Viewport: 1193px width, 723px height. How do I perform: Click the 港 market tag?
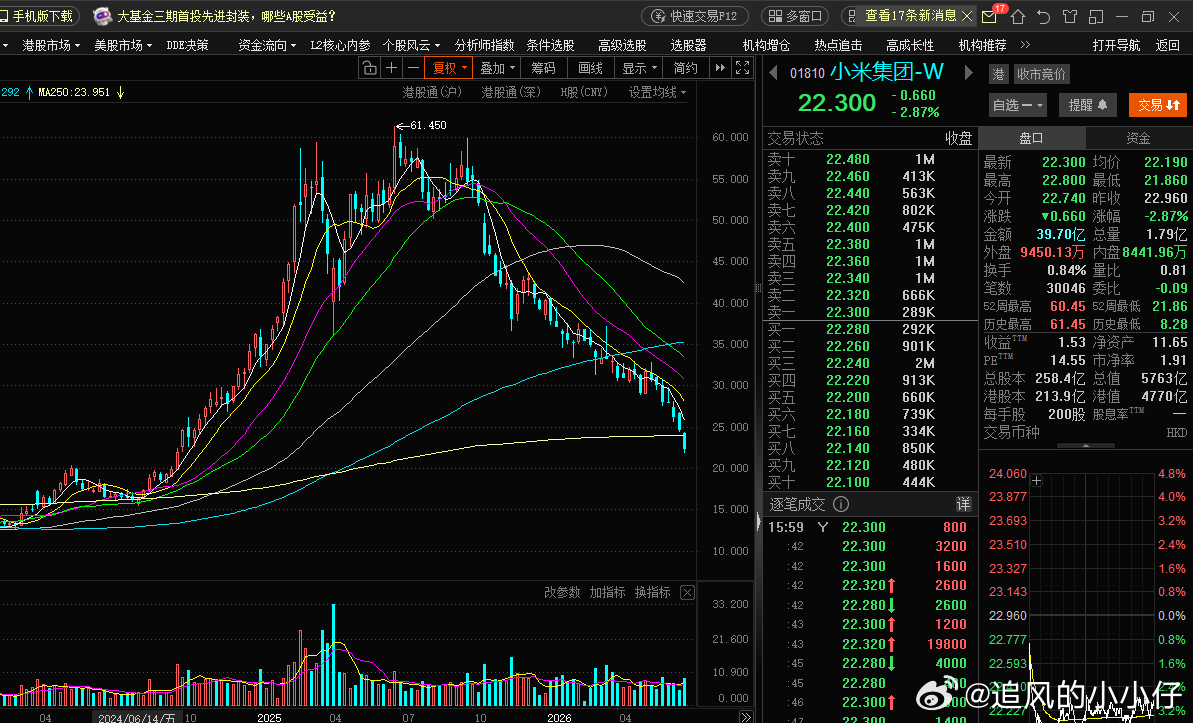point(998,74)
